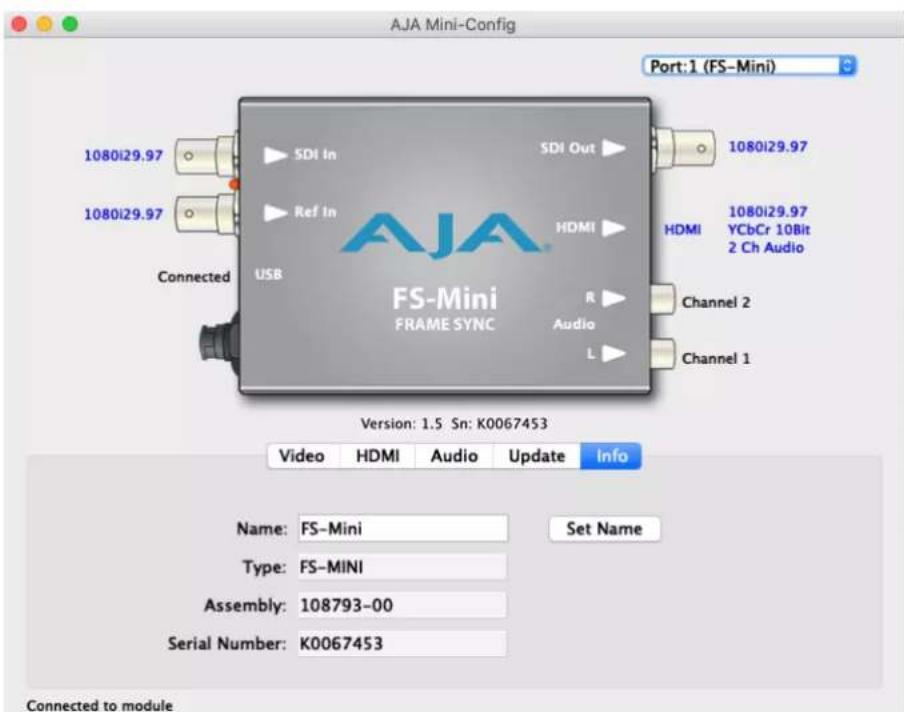Click the blue HDMI label
904x712 pixels.
pyautogui.click(x=683, y=229)
